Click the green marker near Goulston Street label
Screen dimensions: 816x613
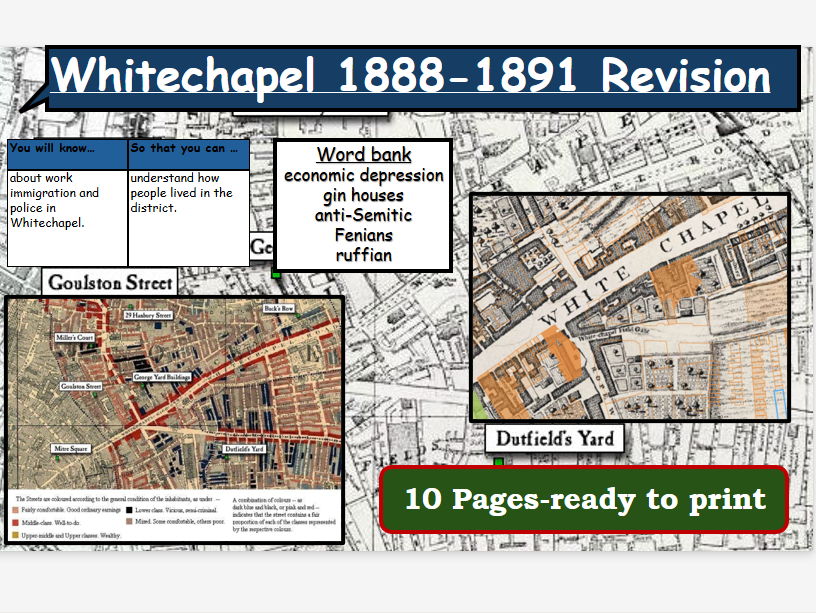tap(95, 395)
